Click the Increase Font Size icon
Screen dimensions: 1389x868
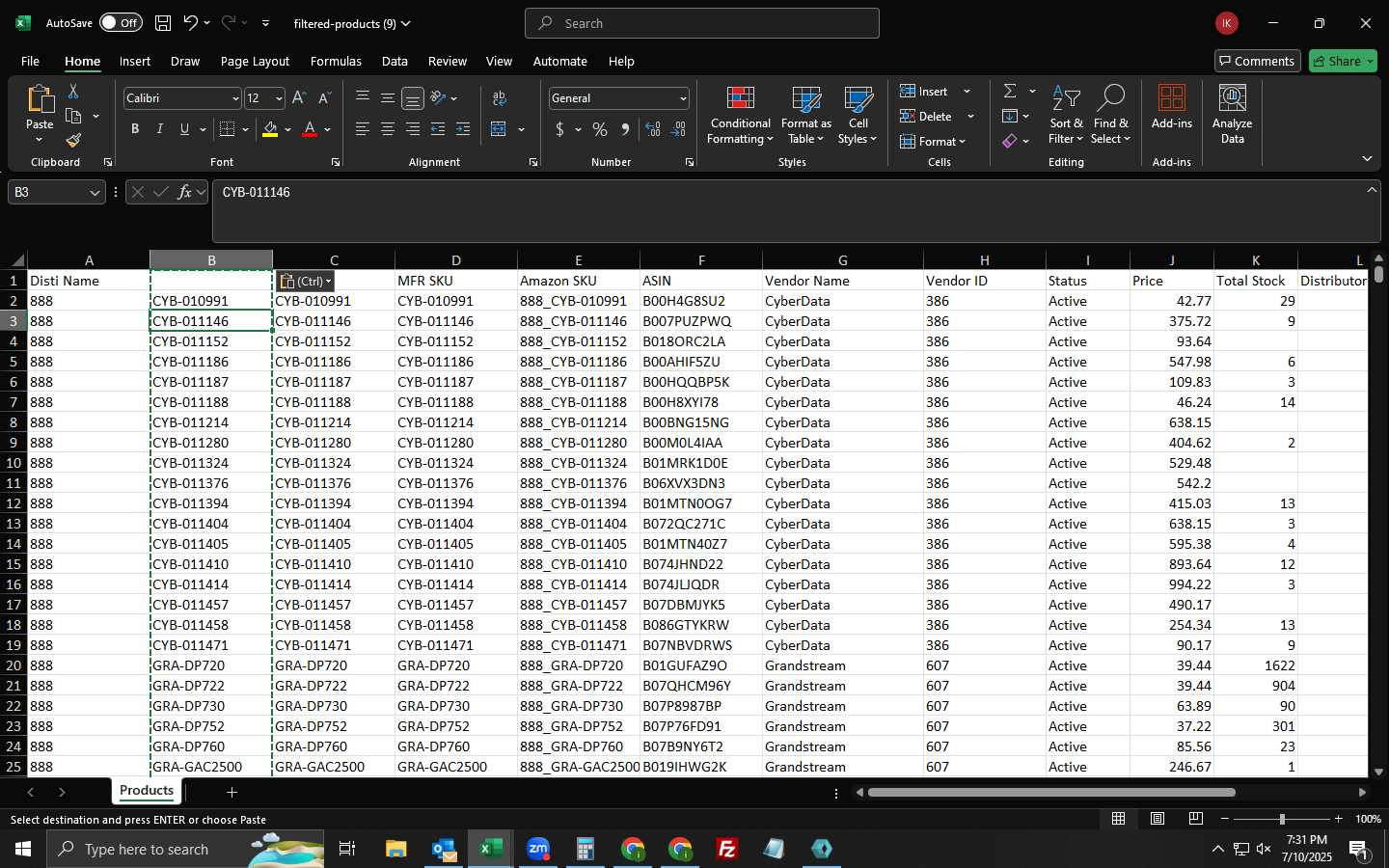point(299,98)
